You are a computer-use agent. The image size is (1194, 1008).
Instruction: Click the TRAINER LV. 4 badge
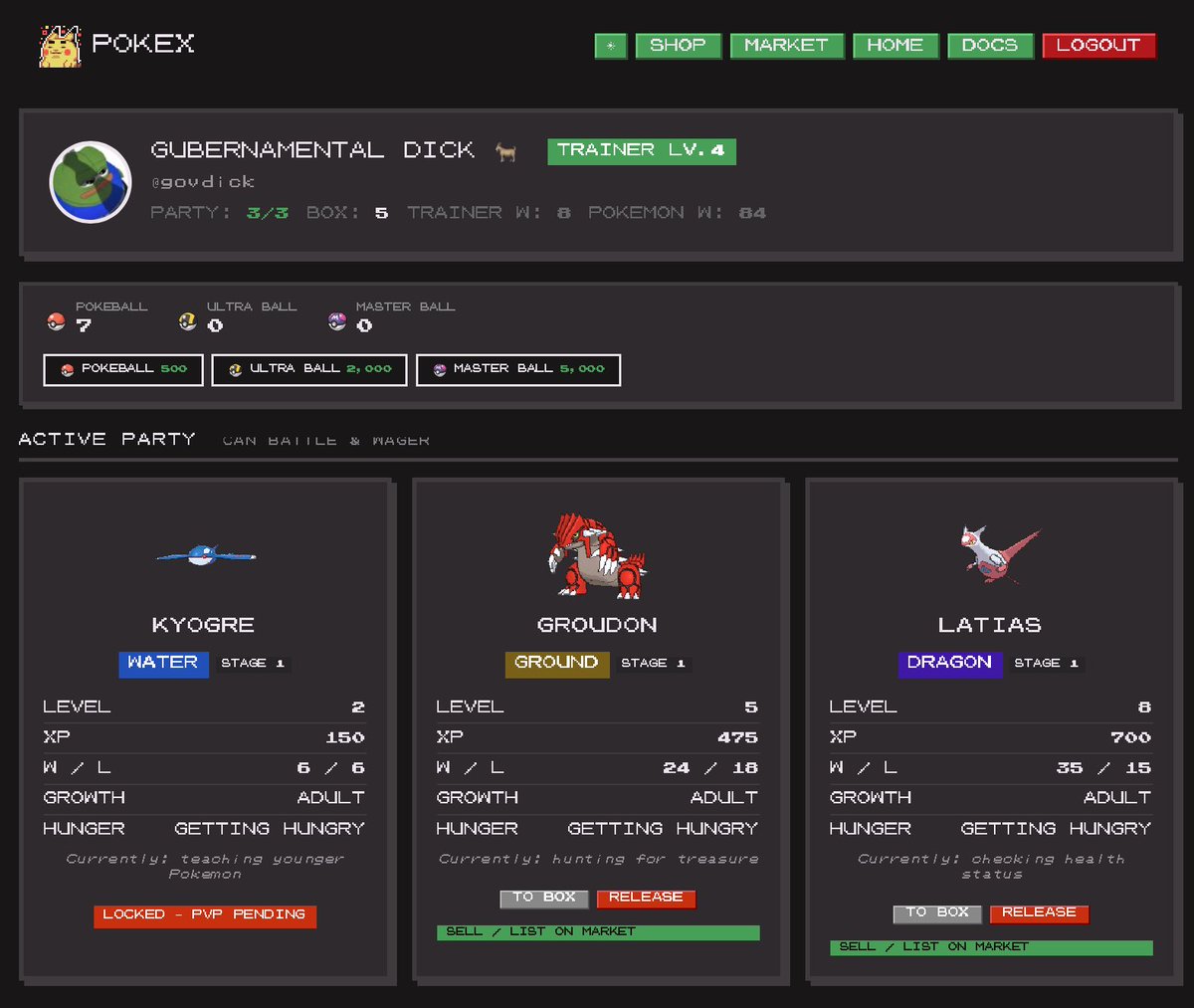[x=641, y=151]
